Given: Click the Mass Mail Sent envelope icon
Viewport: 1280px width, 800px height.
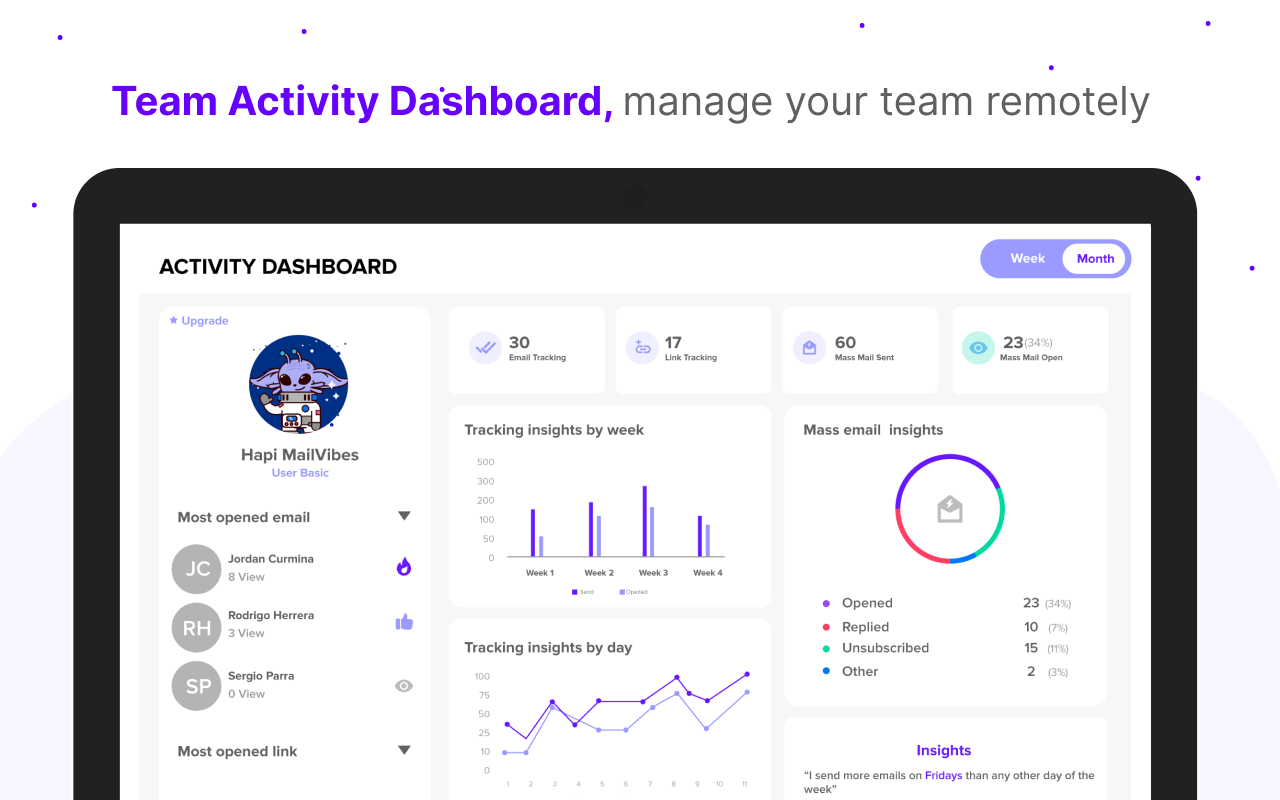Looking at the screenshot, I should tap(809, 348).
